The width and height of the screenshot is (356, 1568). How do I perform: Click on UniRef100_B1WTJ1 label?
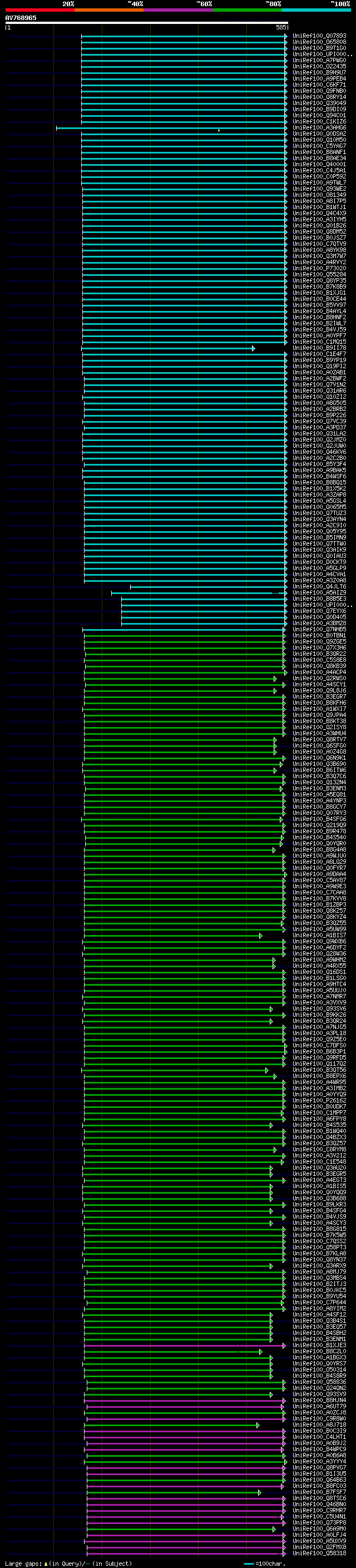pyautogui.click(x=319, y=207)
